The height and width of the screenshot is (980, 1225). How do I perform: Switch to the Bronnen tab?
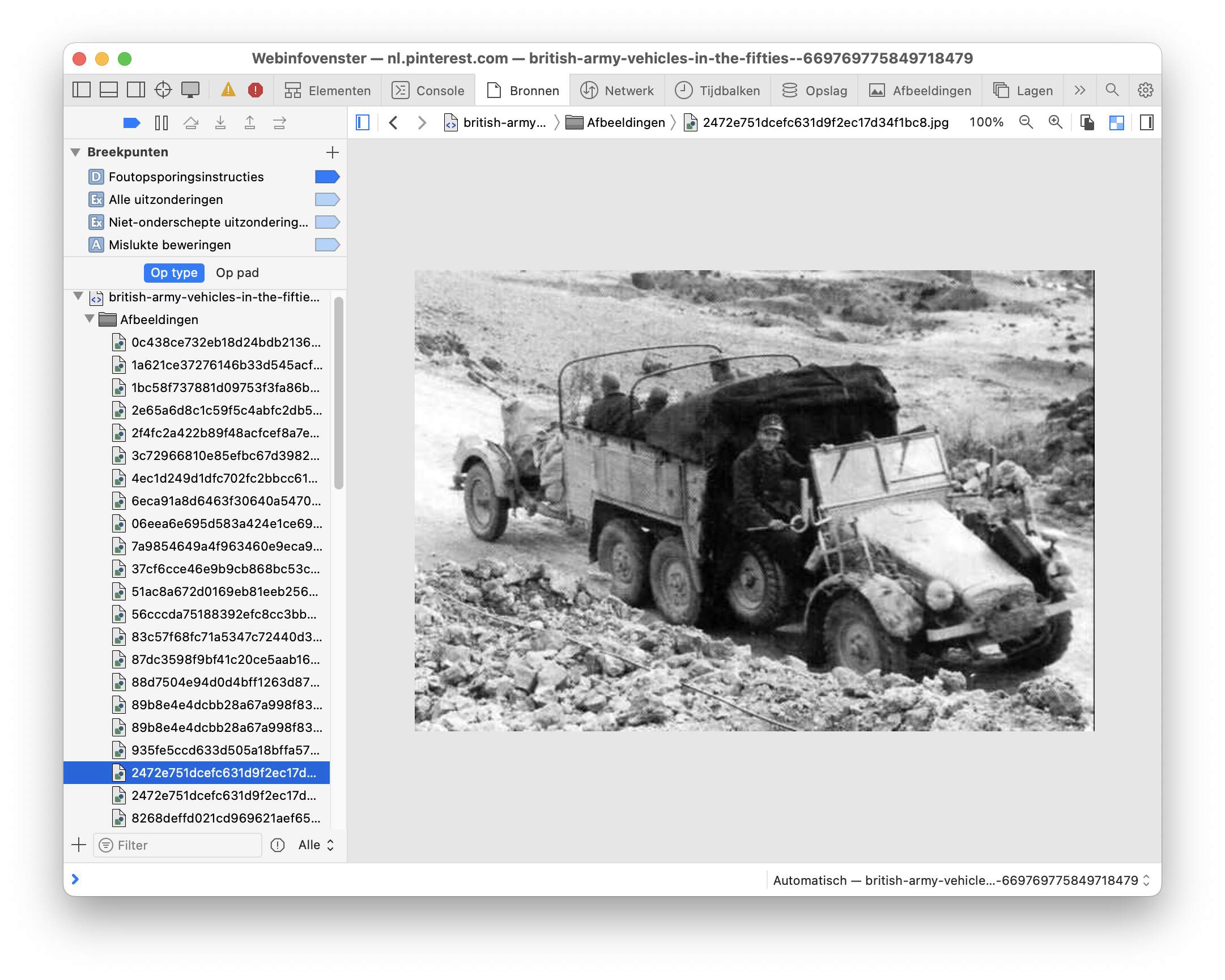(523, 90)
